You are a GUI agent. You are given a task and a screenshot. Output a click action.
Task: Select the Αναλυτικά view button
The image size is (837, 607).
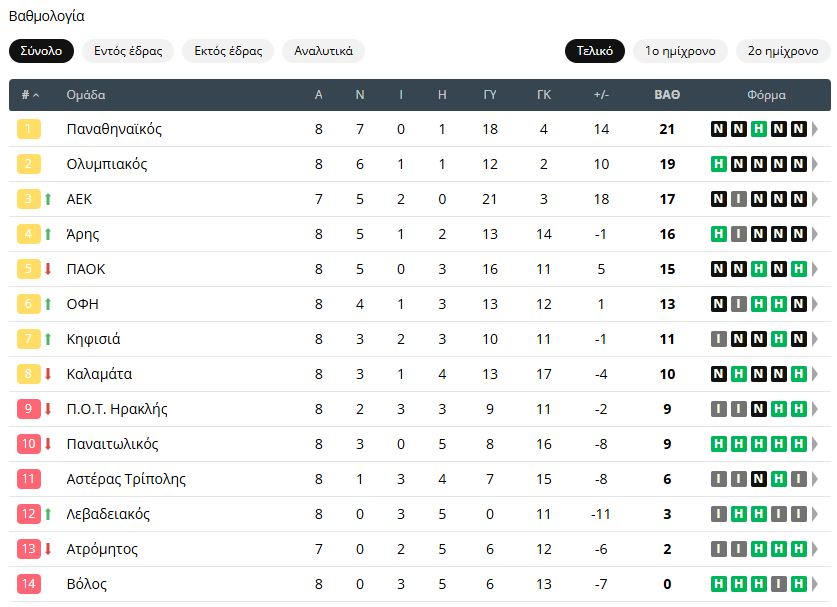tap(323, 51)
